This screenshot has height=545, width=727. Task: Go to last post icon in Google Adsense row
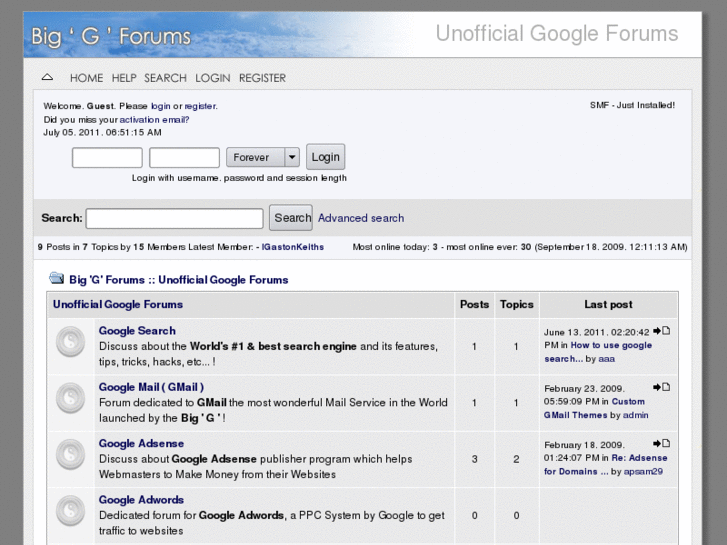click(x=662, y=443)
